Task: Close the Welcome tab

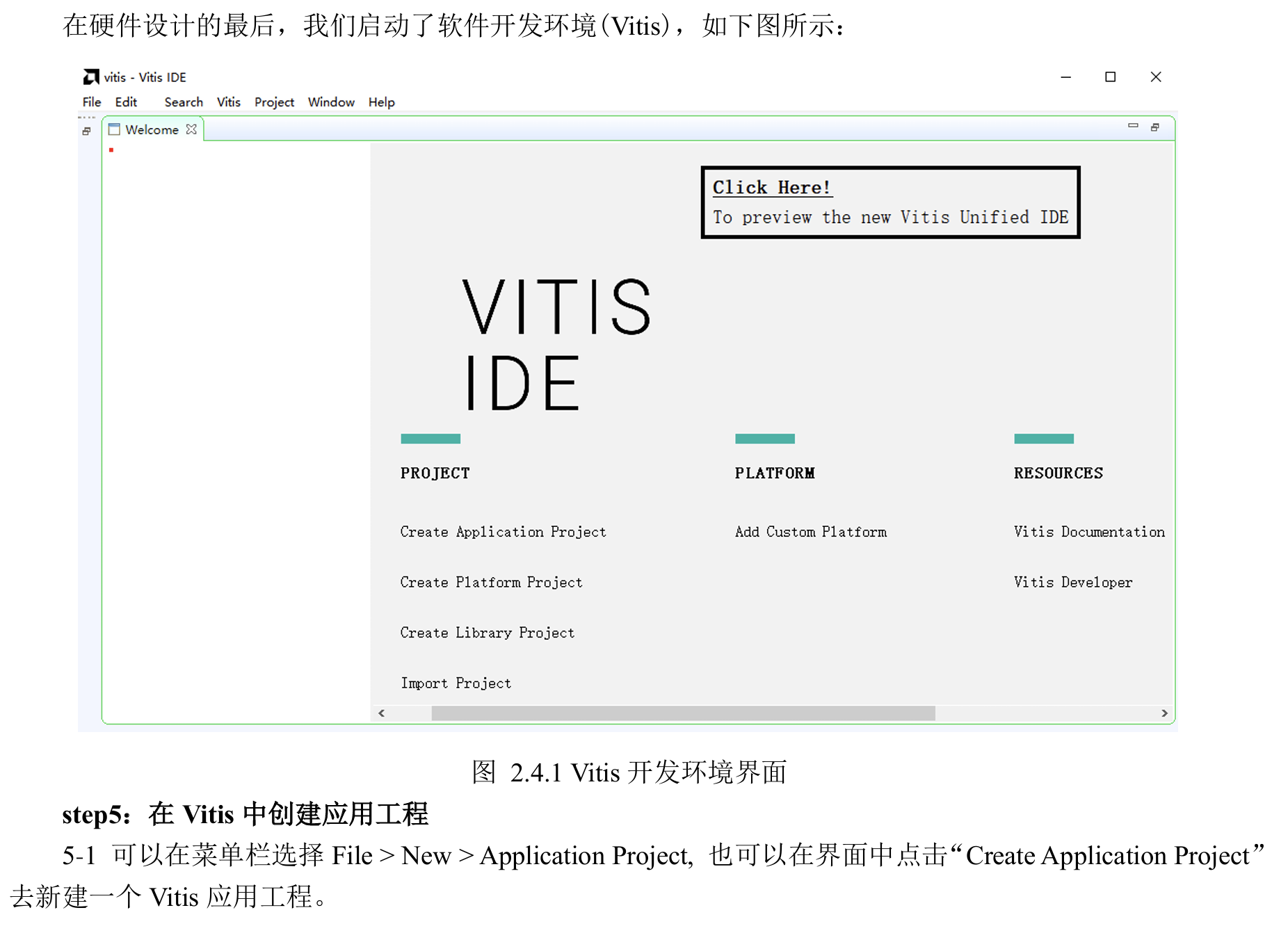Action: pos(191,129)
